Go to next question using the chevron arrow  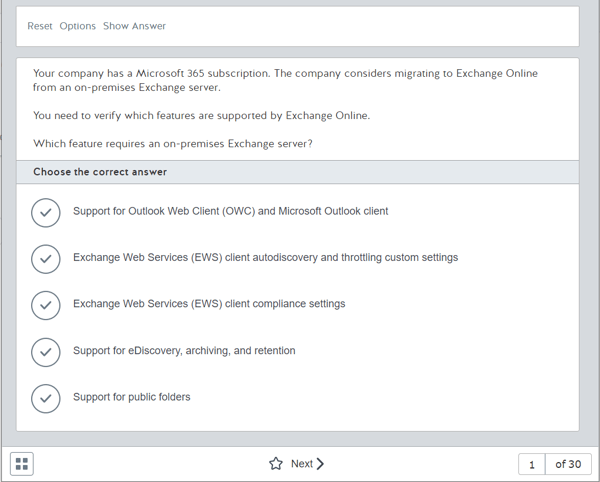[x=320, y=464]
